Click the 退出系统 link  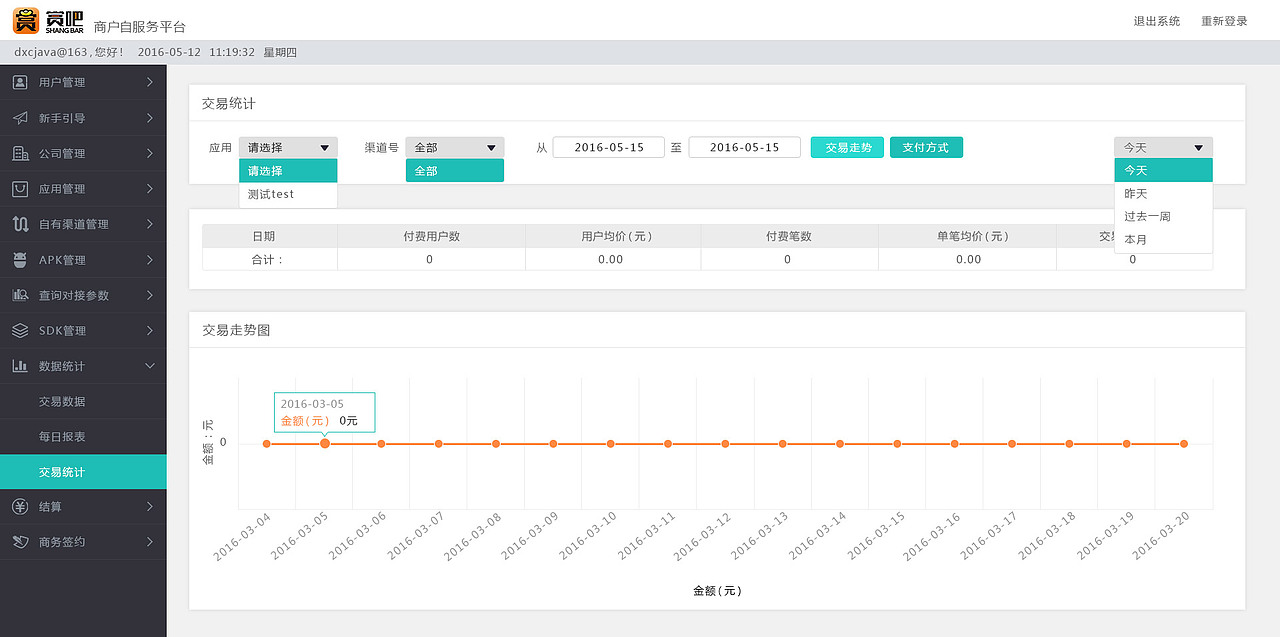pos(1156,21)
